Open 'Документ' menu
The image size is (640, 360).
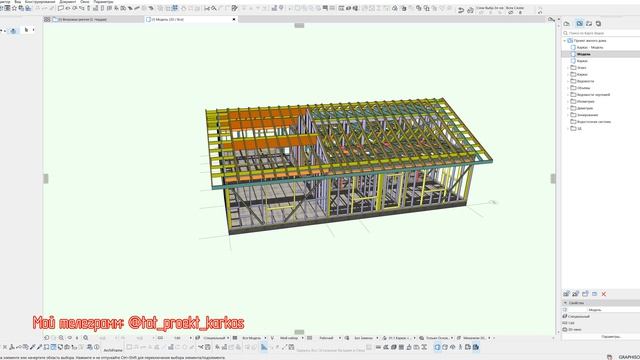coord(68,2)
